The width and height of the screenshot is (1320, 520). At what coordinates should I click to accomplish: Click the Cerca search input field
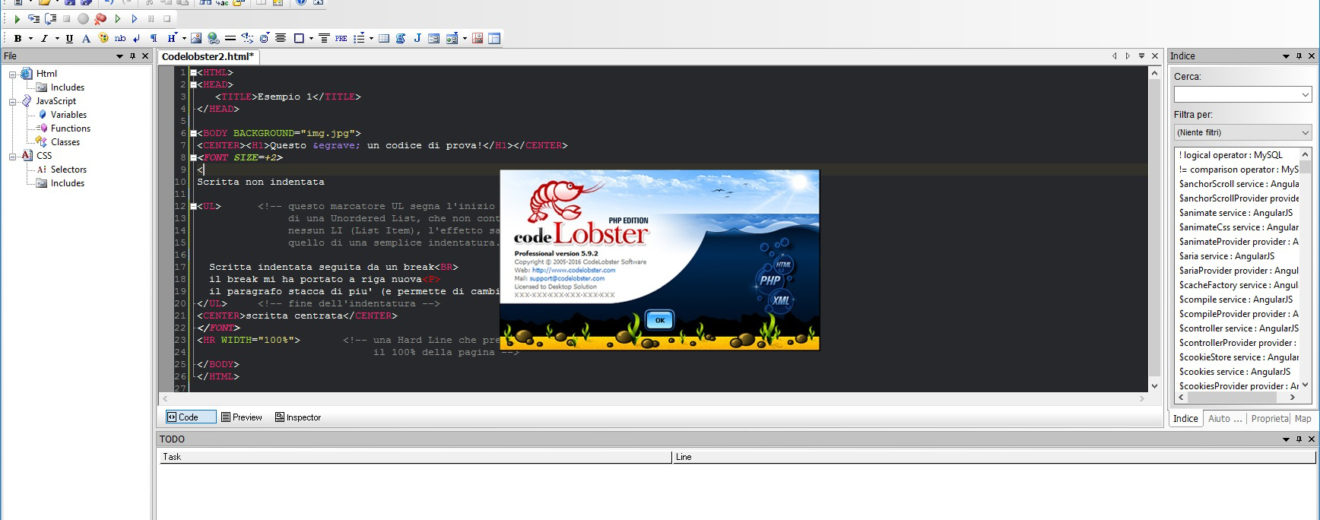[1236, 94]
